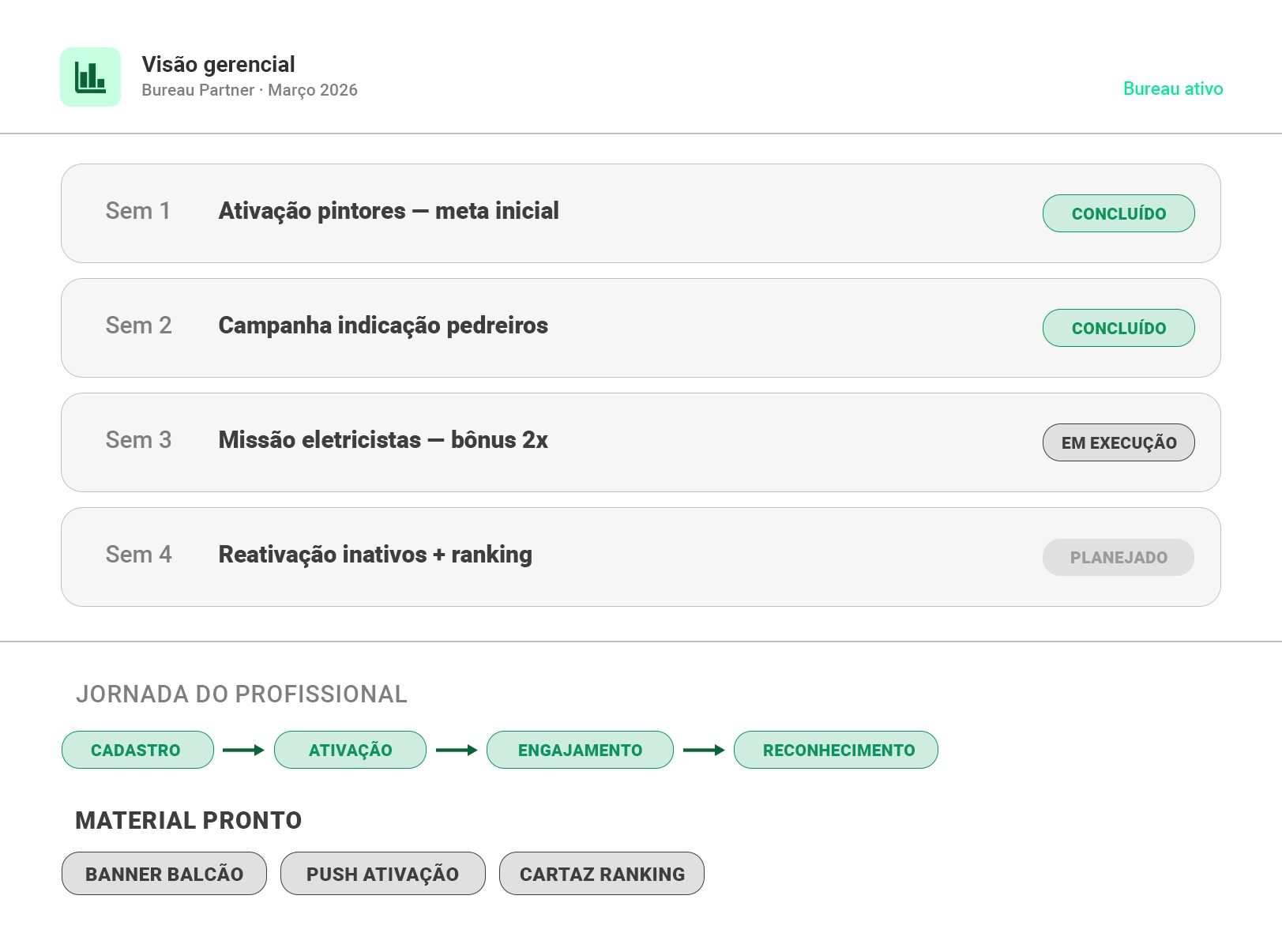Click arrow between ENGAJAMENTO and RECONHECIMENTO
This screenshot has width=1282, height=952.
click(x=703, y=750)
